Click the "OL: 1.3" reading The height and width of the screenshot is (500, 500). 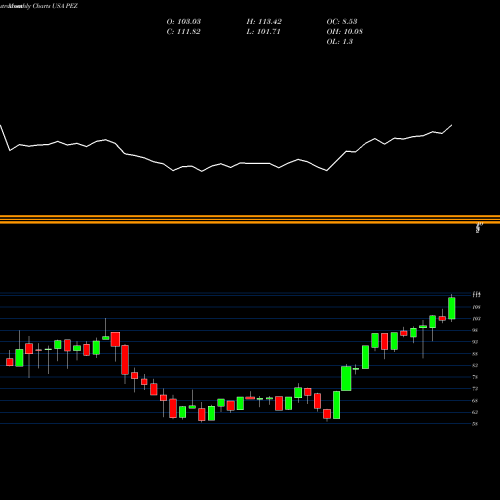(x=339, y=42)
